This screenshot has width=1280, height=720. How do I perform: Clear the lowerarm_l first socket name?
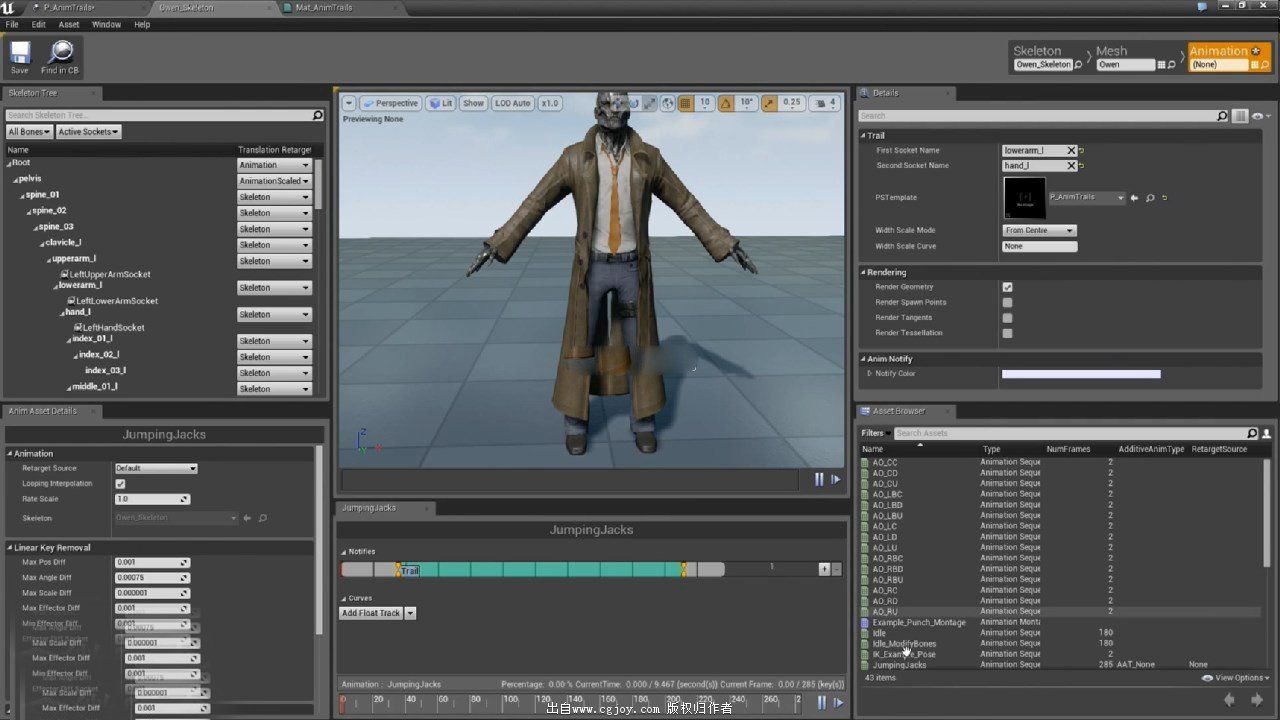[x=1071, y=150]
